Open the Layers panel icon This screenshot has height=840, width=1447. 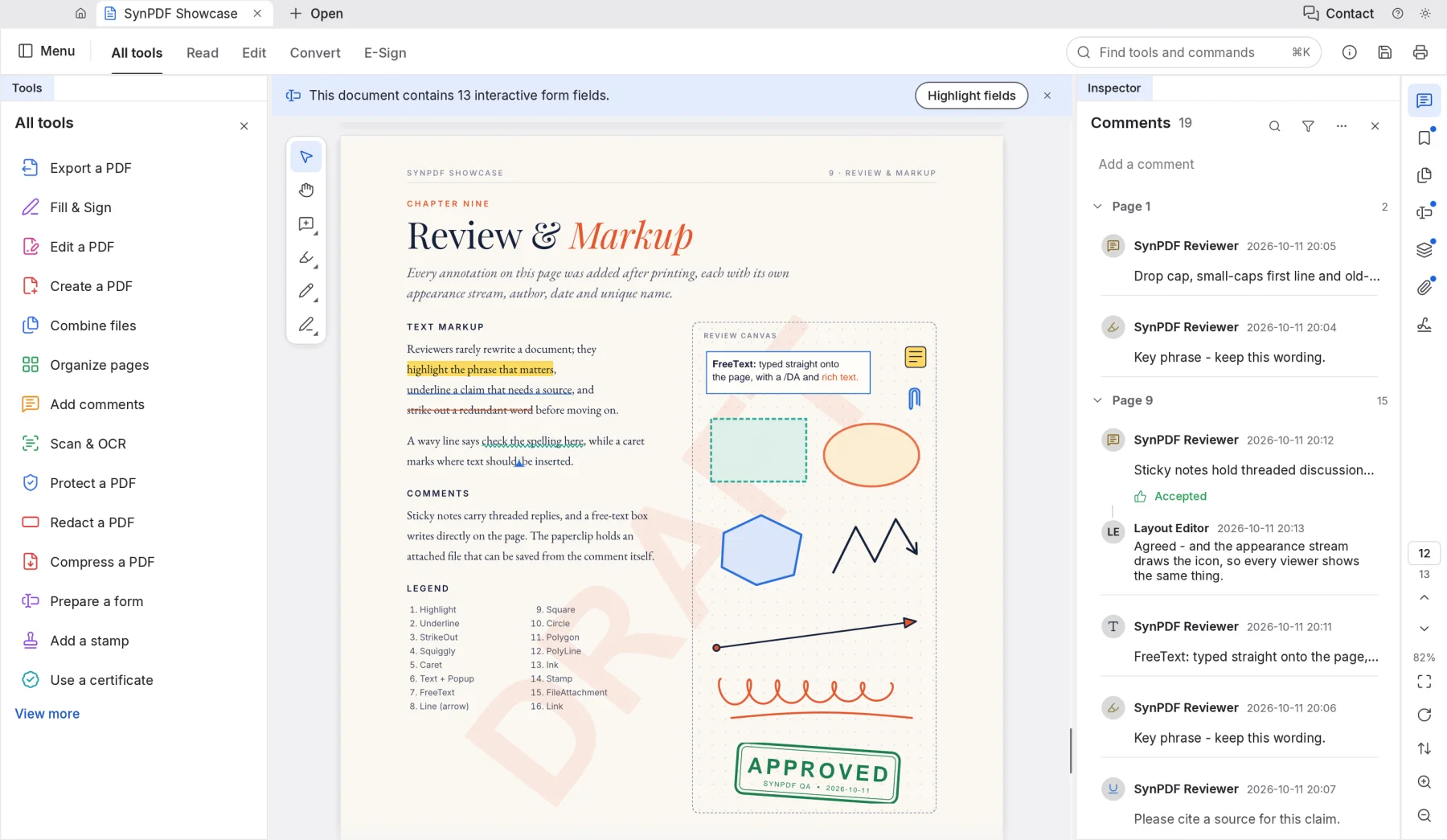(1424, 250)
